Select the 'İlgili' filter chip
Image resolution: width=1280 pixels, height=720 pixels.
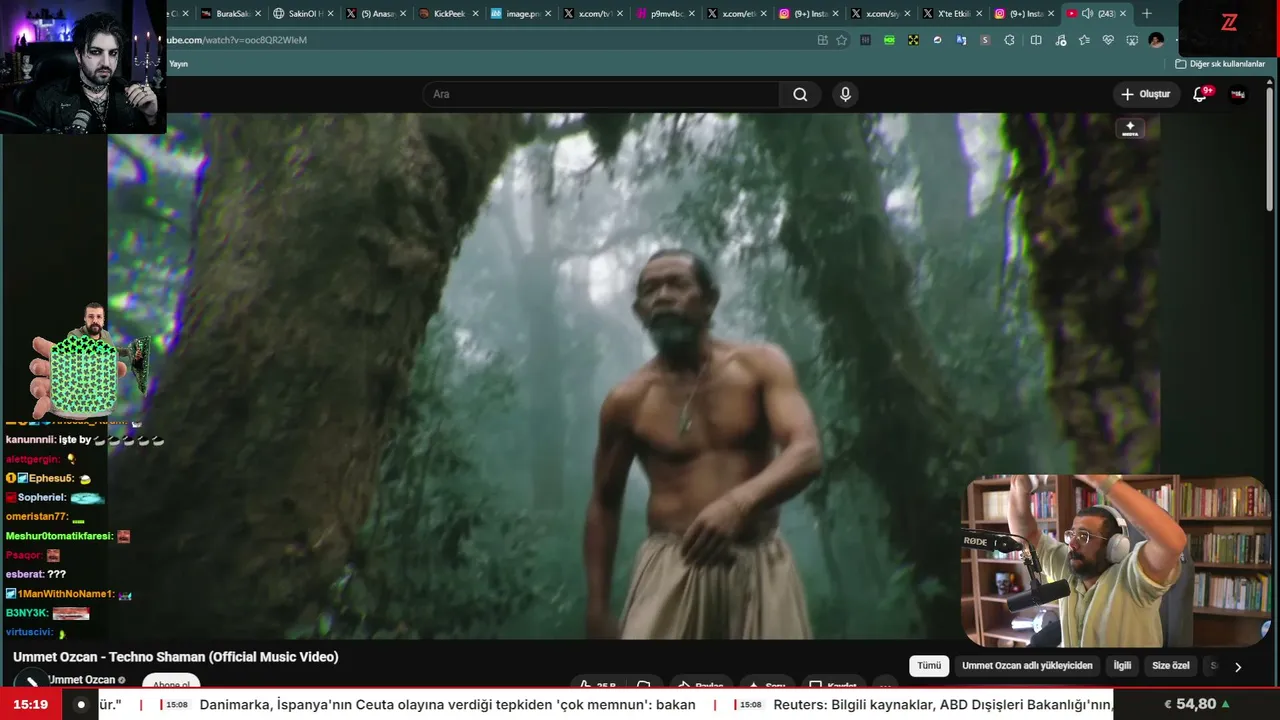click(x=1122, y=666)
